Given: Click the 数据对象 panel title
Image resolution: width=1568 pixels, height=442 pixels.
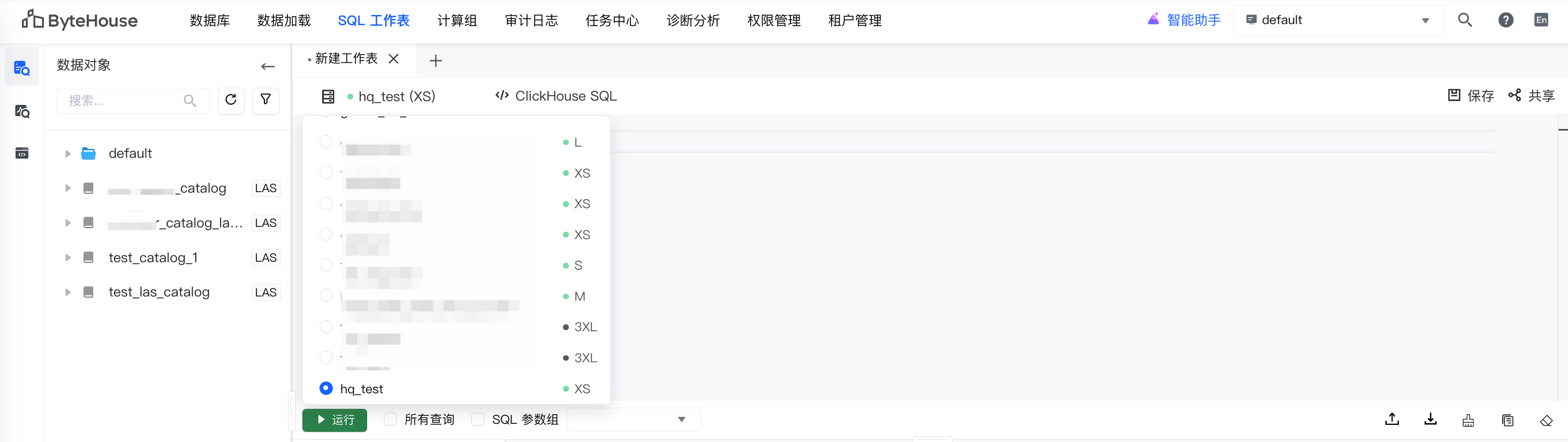Looking at the screenshot, I should [84, 65].
